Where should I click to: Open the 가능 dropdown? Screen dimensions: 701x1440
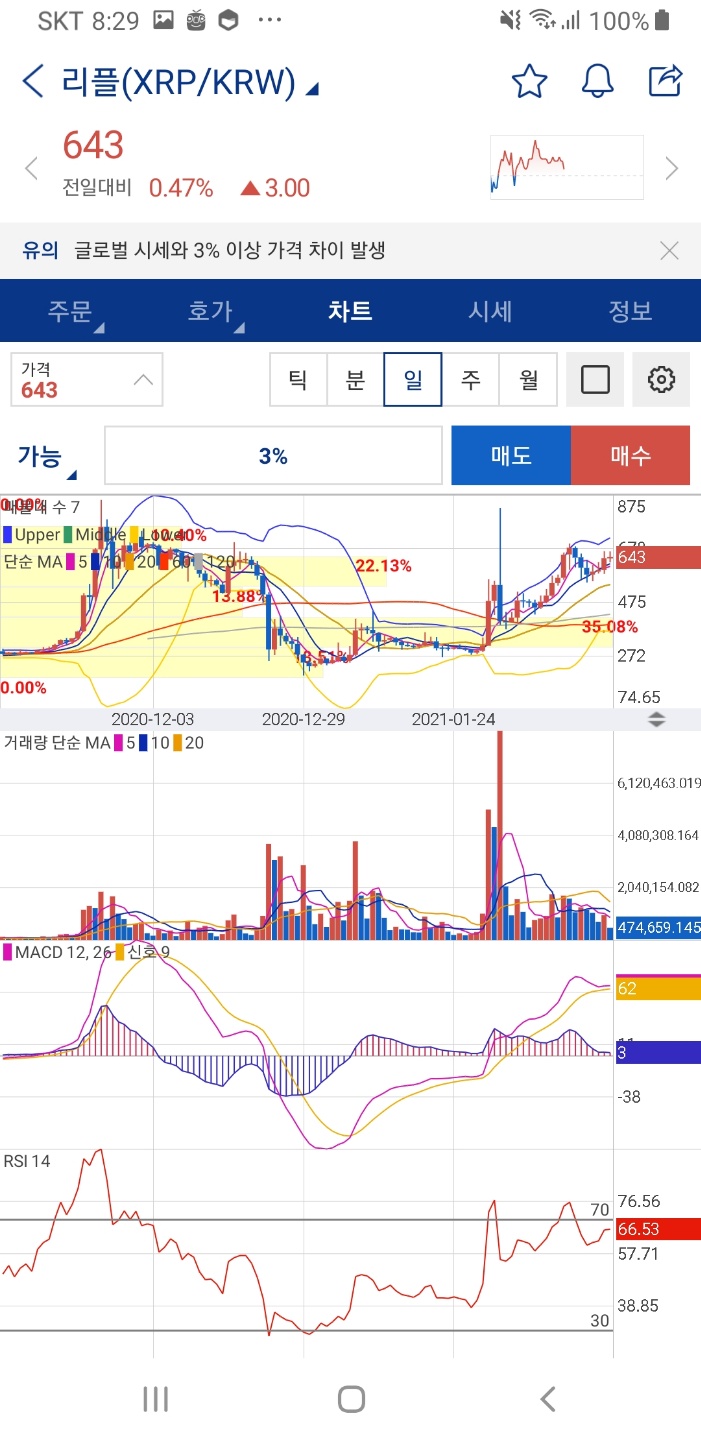click(46, 458)
